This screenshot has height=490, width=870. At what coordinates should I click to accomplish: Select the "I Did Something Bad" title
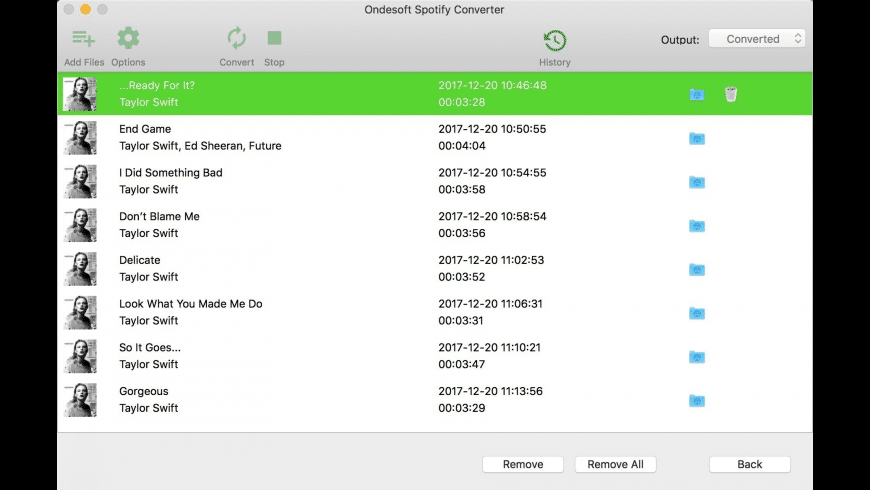pyautogui.click(x=171, y=173)
